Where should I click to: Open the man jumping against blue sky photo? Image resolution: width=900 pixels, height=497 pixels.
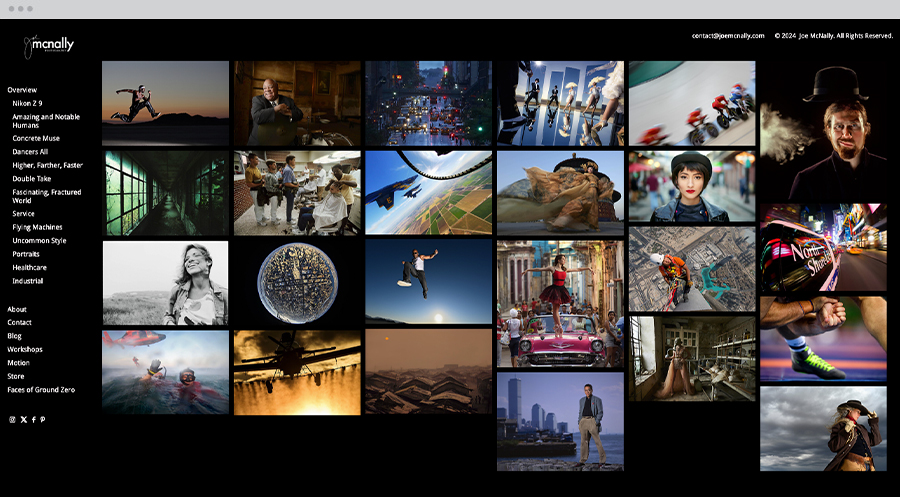point(429,282)
